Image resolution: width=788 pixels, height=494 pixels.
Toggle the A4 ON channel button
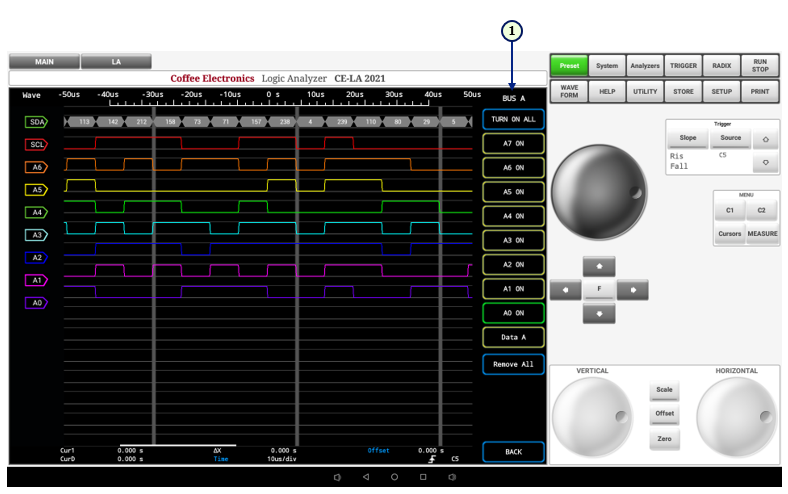click(x=513, y=216)
